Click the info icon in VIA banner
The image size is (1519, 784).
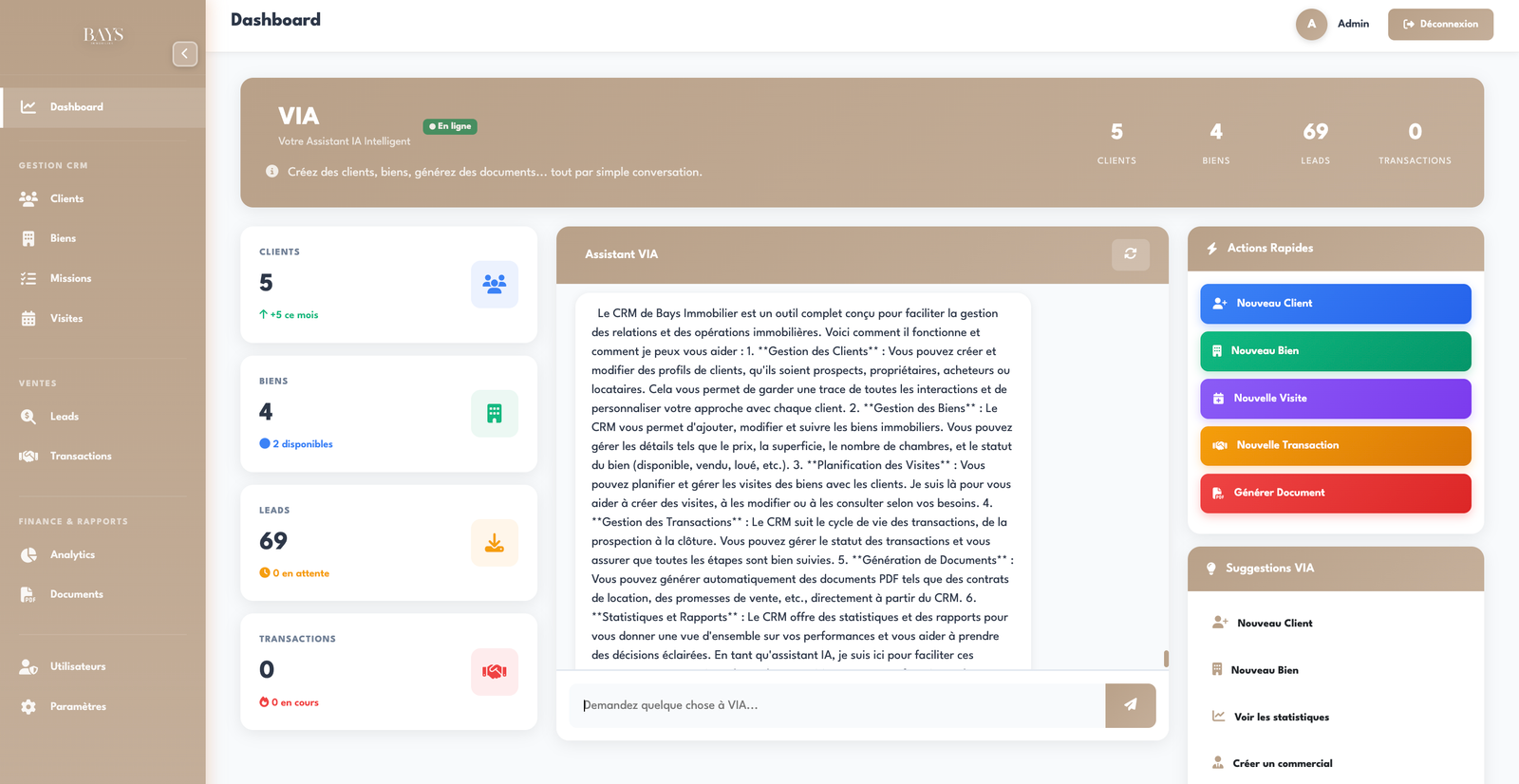click(272, 172)
